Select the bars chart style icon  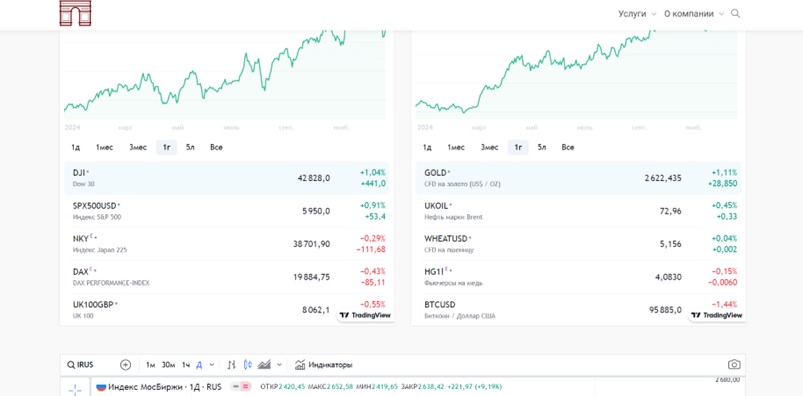231,365
